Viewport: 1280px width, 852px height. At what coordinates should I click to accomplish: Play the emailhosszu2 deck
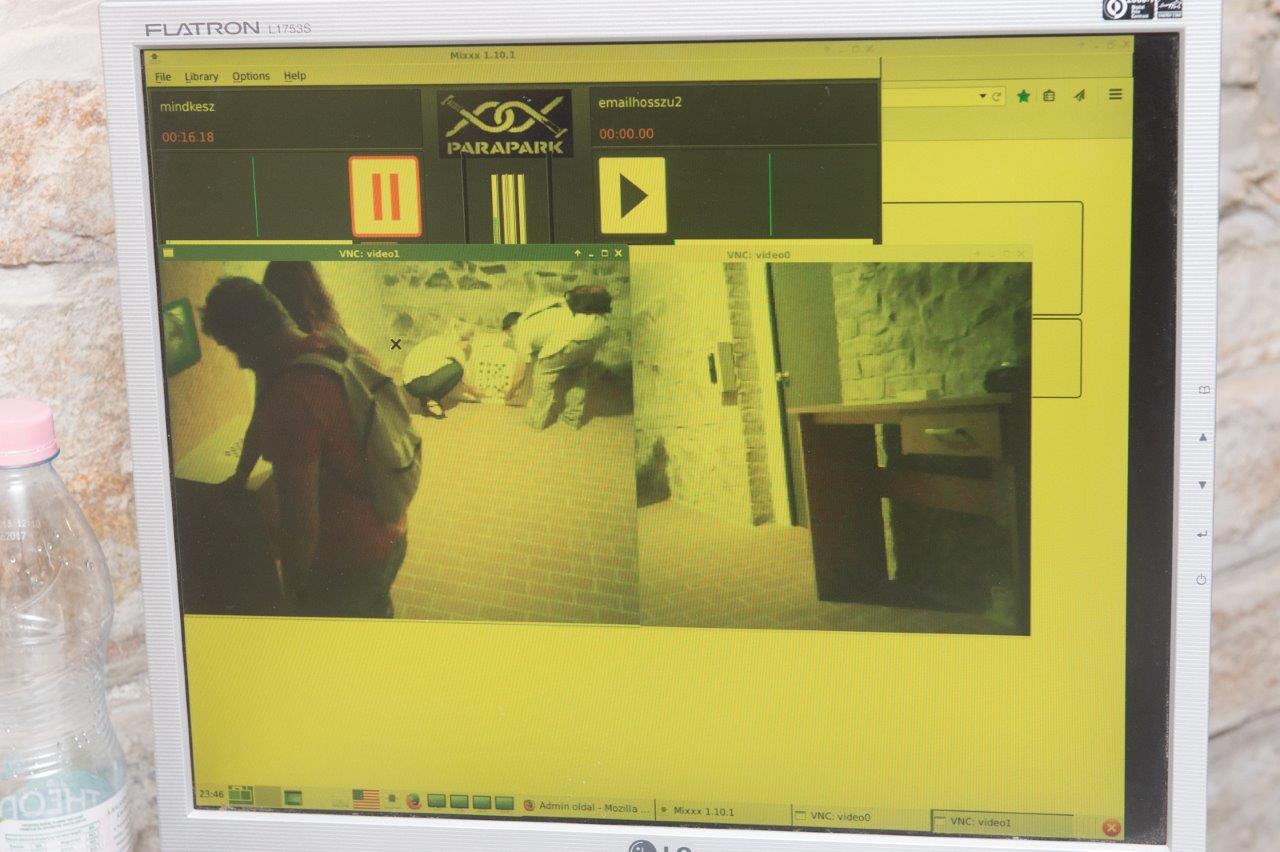click(x=632, y=195)
